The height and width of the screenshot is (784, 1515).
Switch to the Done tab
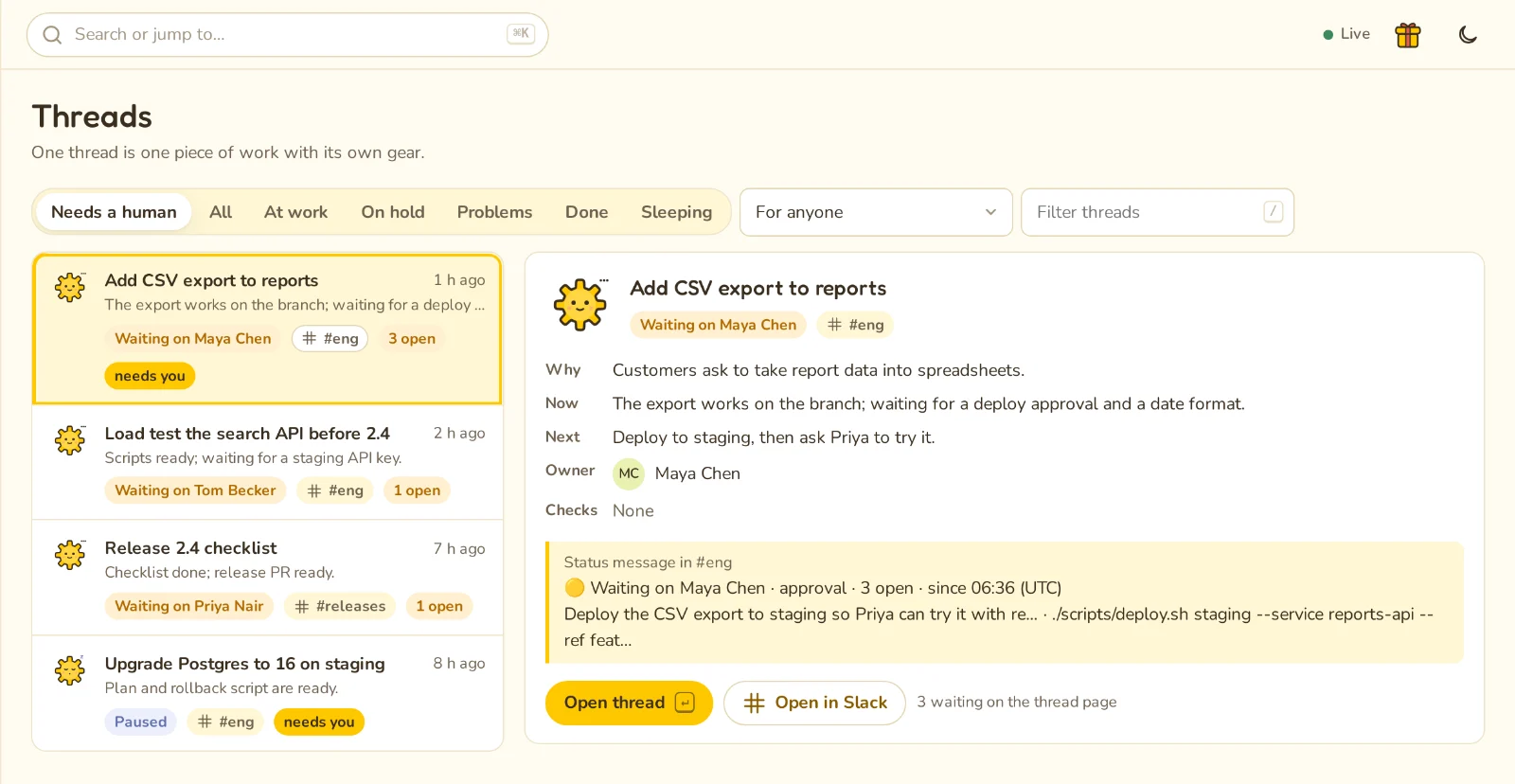point(587,212)
